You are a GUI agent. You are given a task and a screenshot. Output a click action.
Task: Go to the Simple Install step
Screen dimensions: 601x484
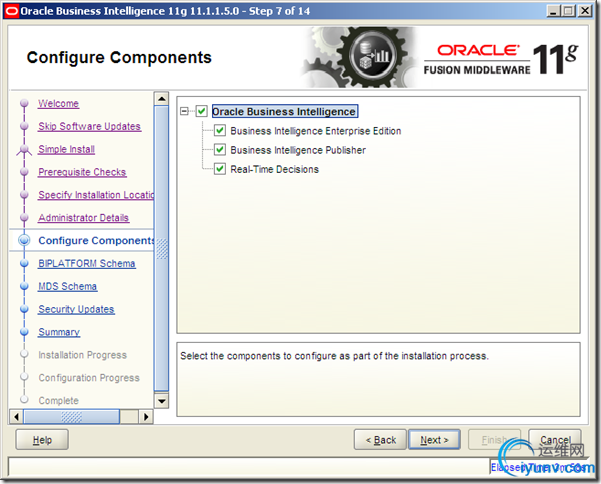[66, 149]
